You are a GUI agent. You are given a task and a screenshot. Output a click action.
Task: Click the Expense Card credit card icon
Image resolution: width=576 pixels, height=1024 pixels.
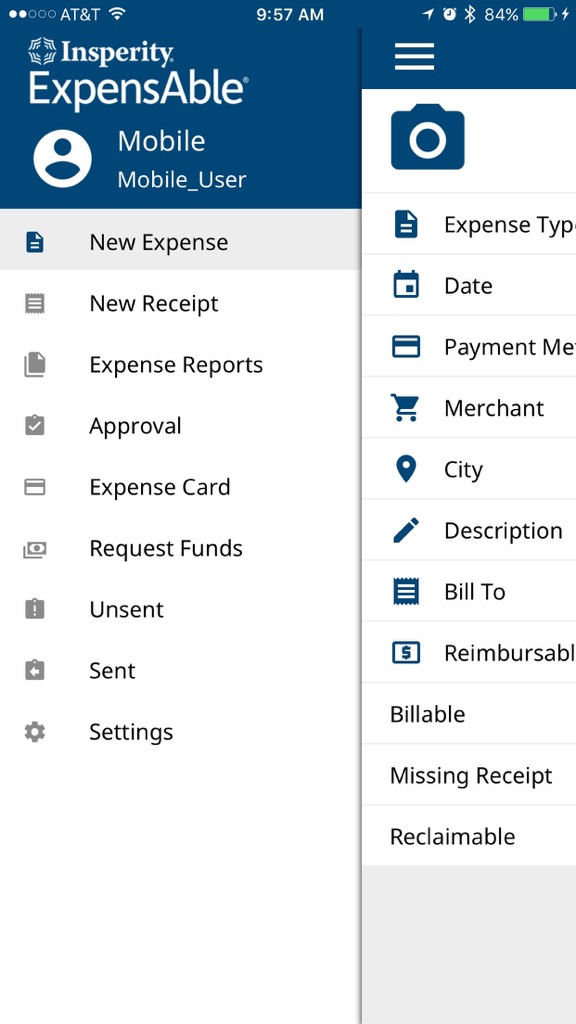pos(35,487)
